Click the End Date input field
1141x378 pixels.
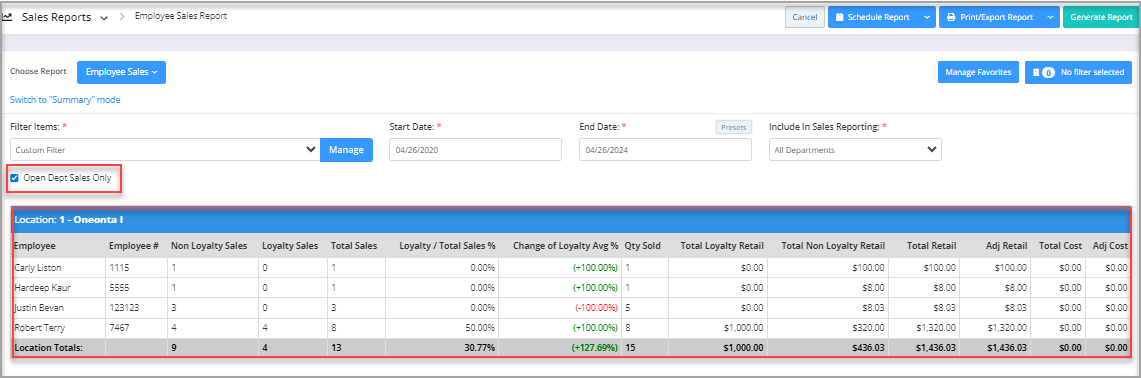pyautogui.click(x=665, y=149)
